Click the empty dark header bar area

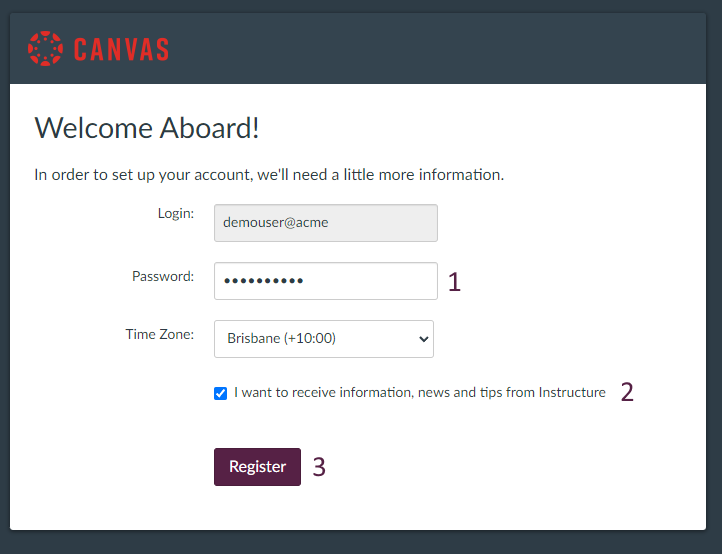450,48
